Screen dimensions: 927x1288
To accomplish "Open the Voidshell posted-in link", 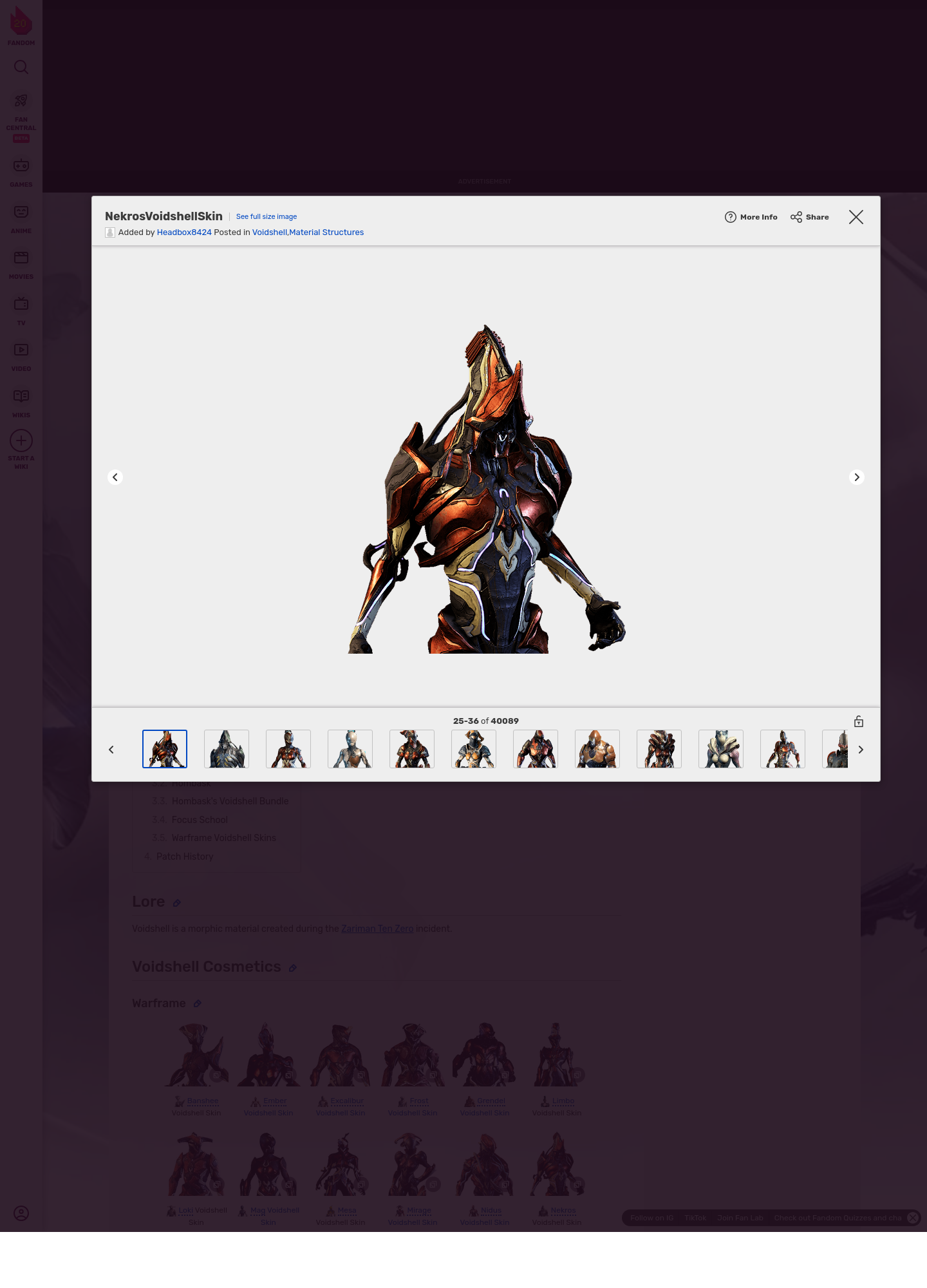I will [x=270, y=232].
